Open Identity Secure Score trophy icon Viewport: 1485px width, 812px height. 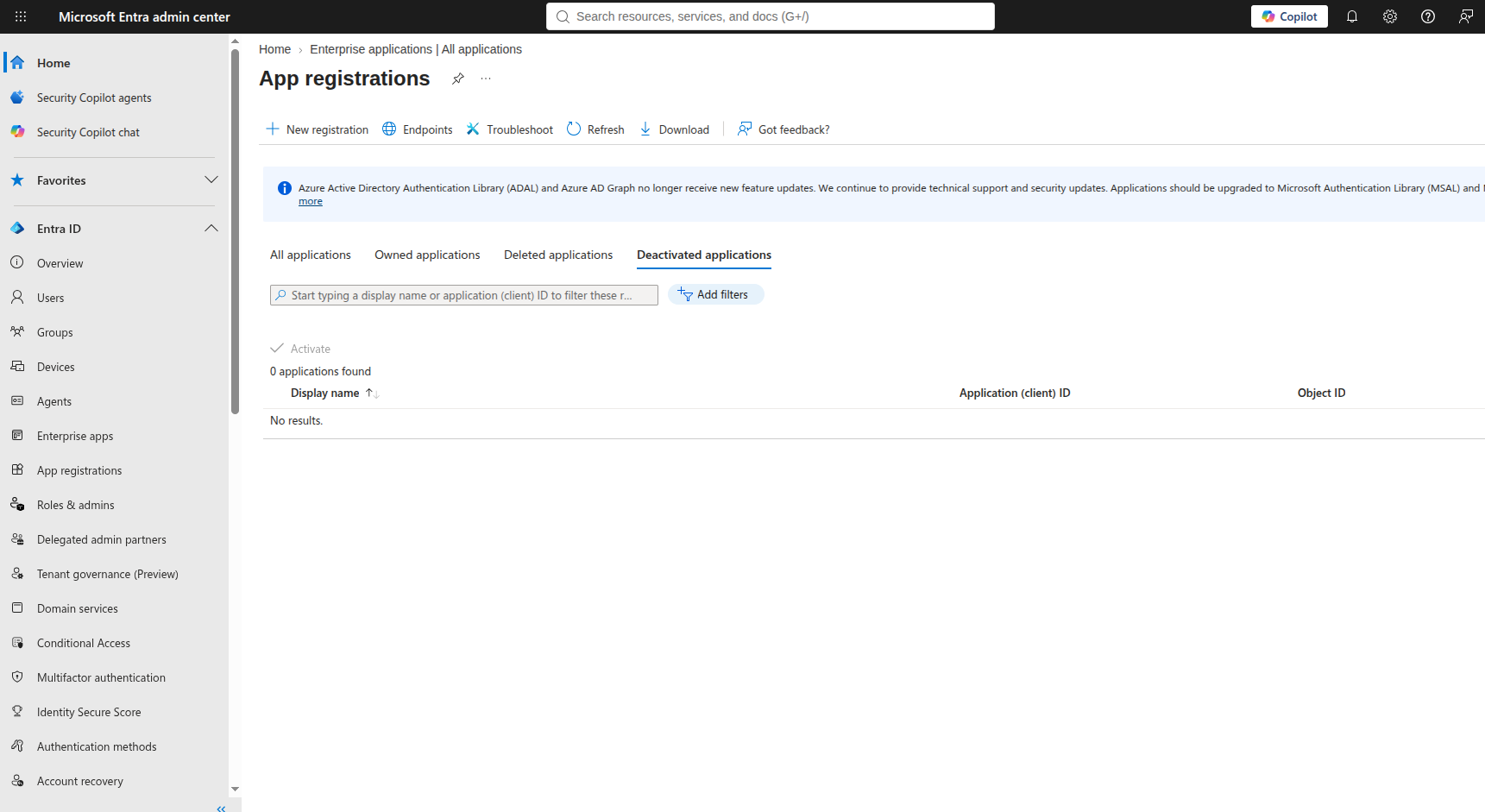(17, 711)
